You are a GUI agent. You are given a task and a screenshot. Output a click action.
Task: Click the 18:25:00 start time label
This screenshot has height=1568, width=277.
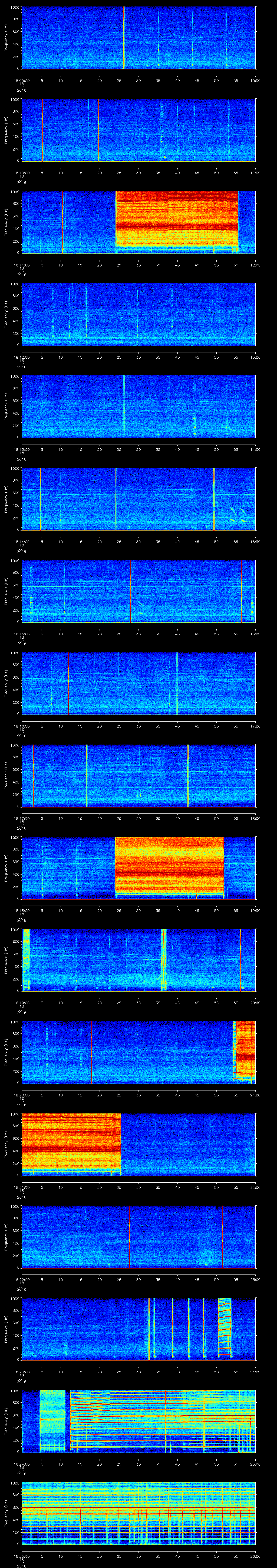(21, 1556)
